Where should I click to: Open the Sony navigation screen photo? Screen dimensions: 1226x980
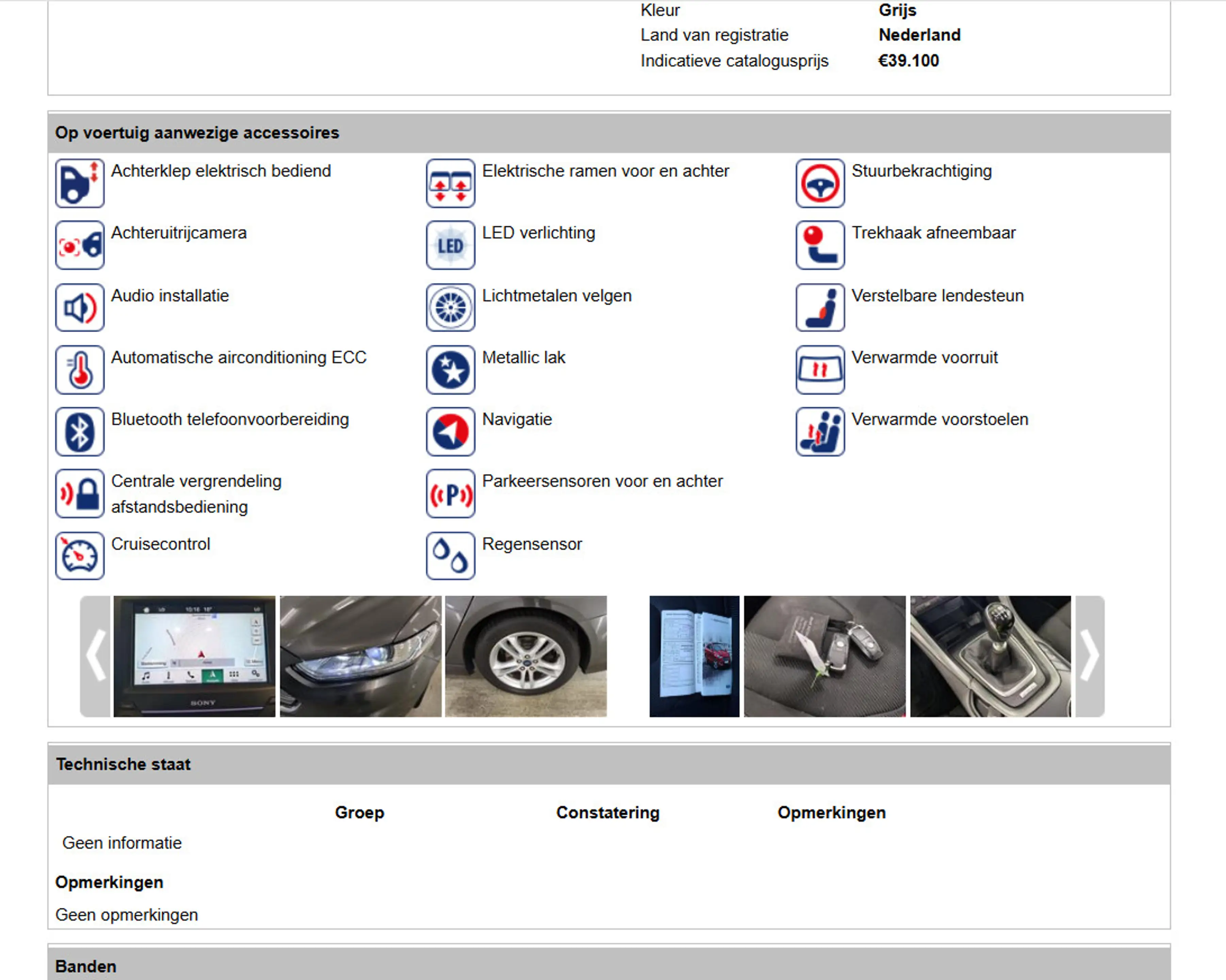[195, 656]
